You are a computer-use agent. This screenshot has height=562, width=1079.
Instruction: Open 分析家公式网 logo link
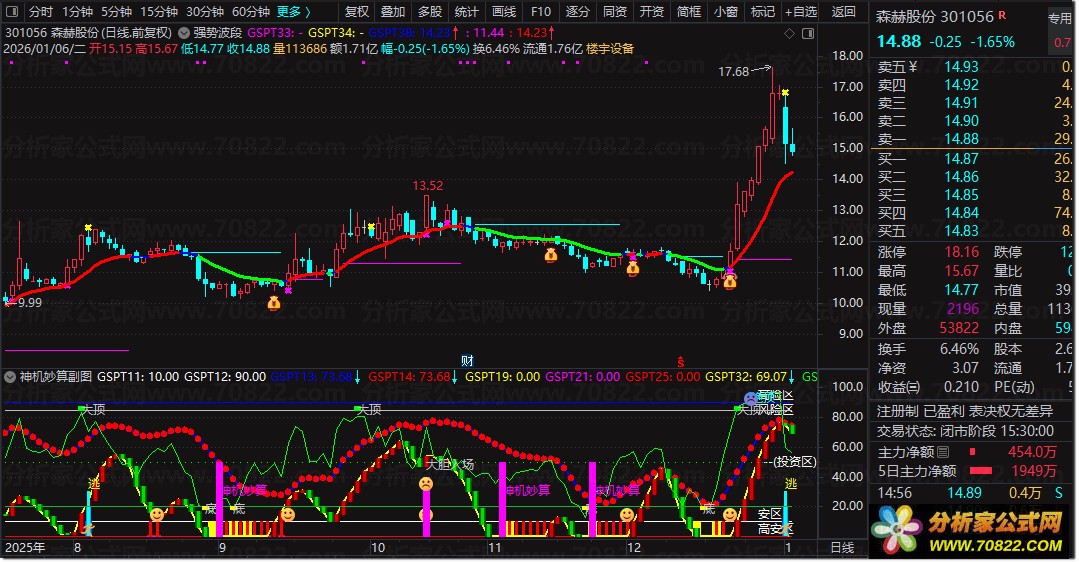click(x=972, y=531)
